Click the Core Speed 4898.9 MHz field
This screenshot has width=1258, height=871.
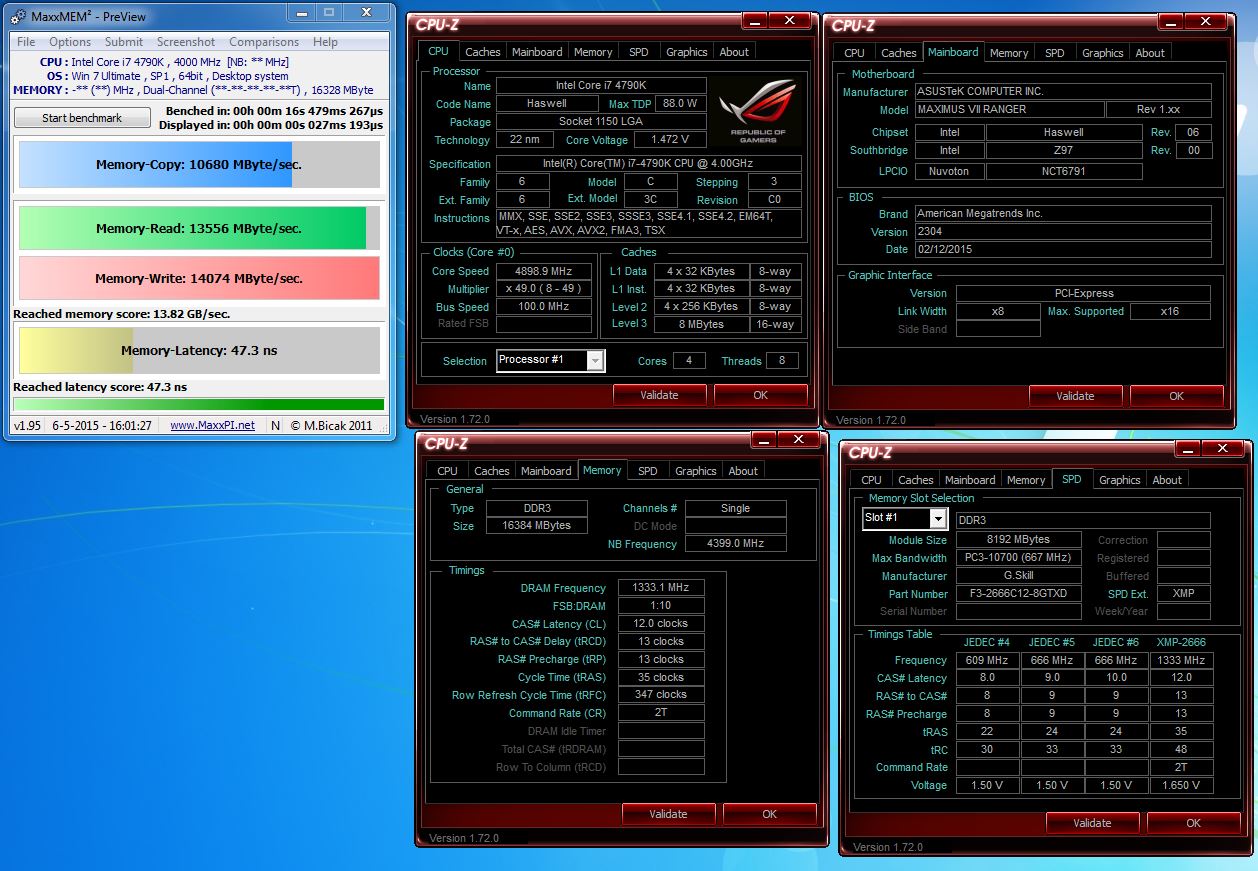pos(544,271)
